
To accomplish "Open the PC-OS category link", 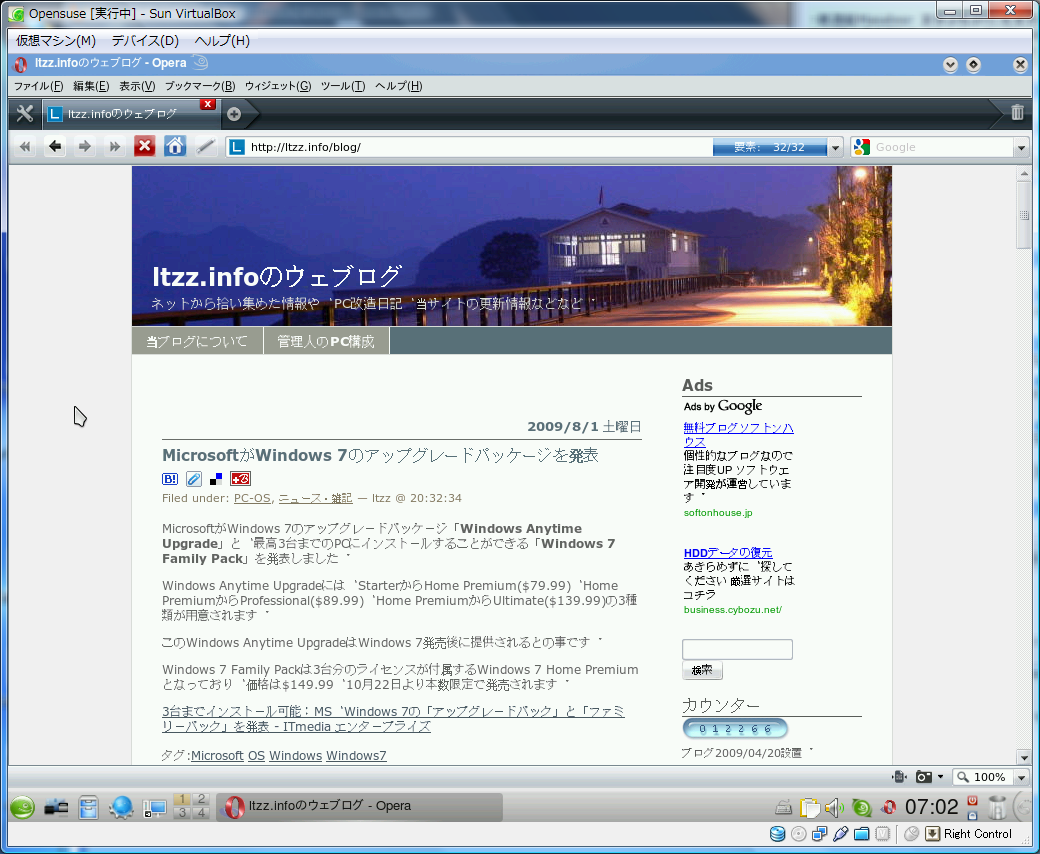I will coord(252,498).
